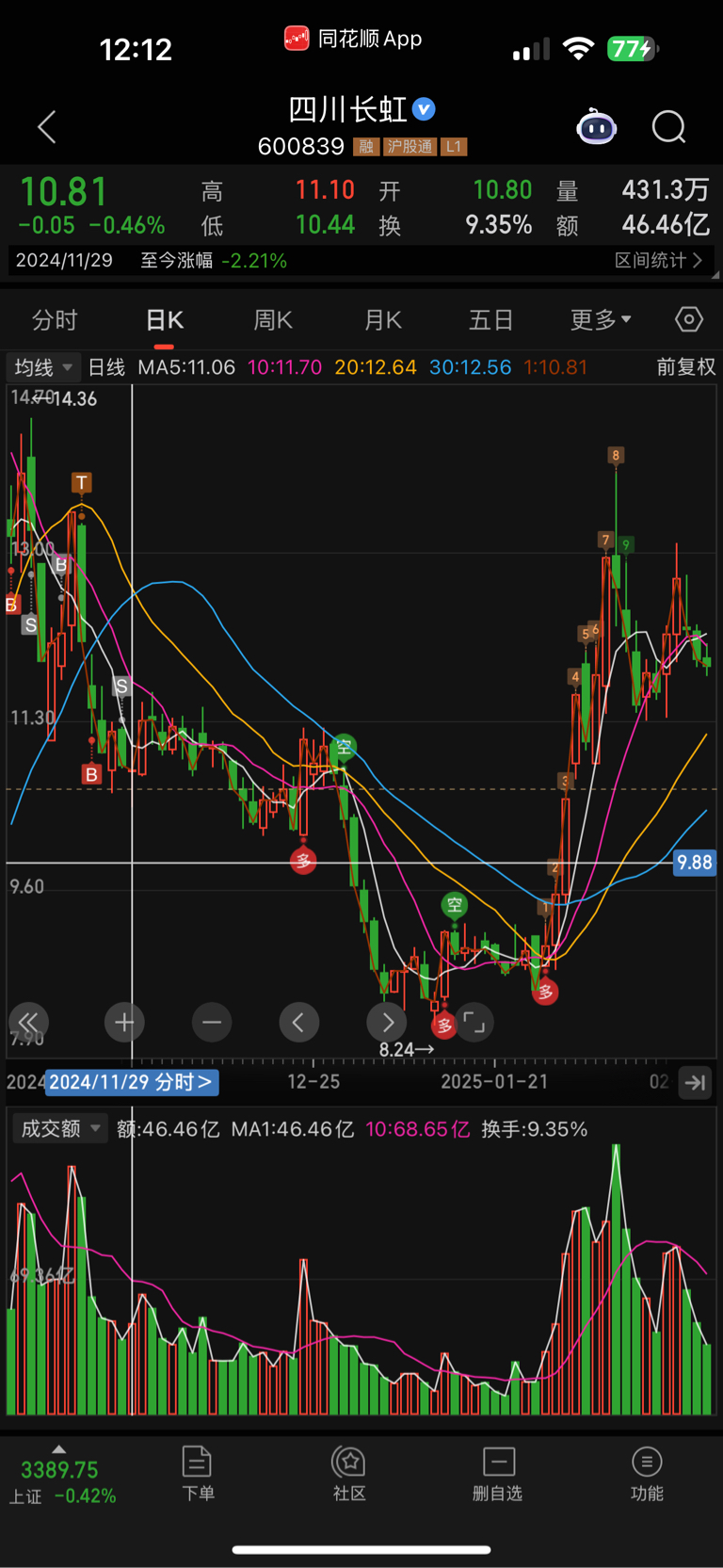Tap the 2025-01-21 date axis label

(x=494, y=1082)
